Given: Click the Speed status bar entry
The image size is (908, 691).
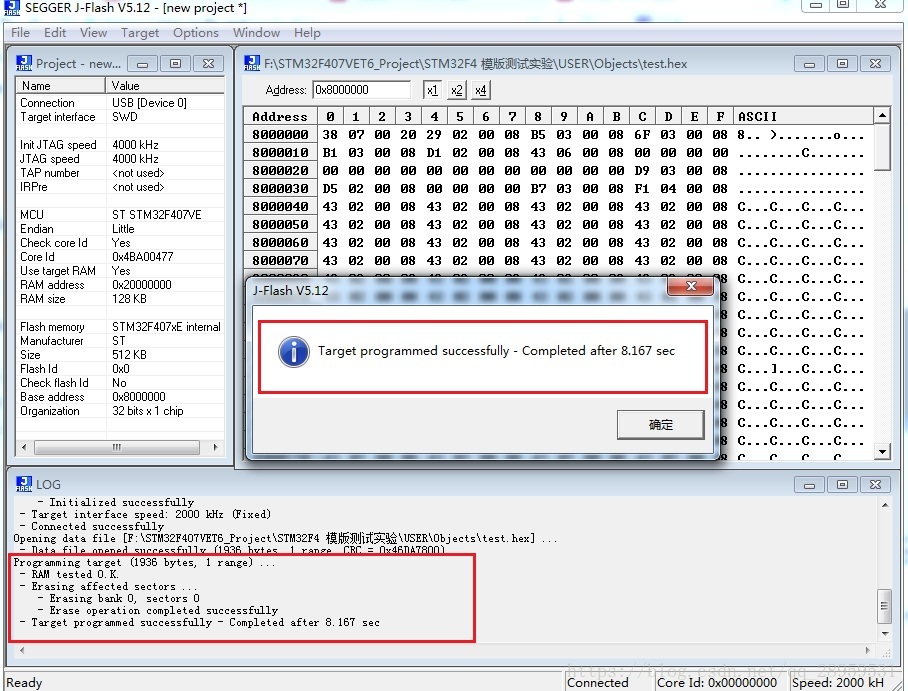Looking at the screenshot, I should pos(840,683).
